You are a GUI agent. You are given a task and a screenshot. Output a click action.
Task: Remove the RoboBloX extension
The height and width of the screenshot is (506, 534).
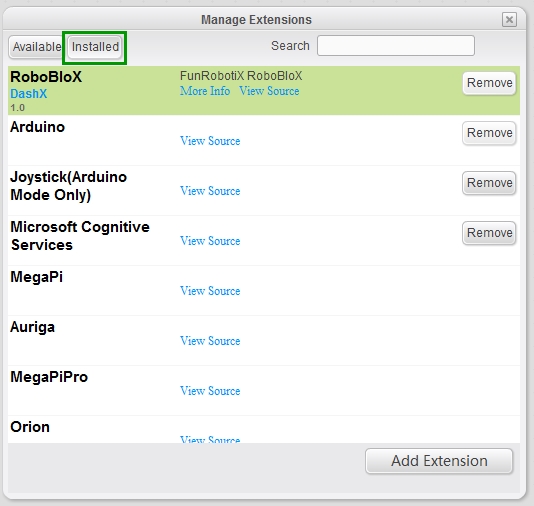point(489,83)
